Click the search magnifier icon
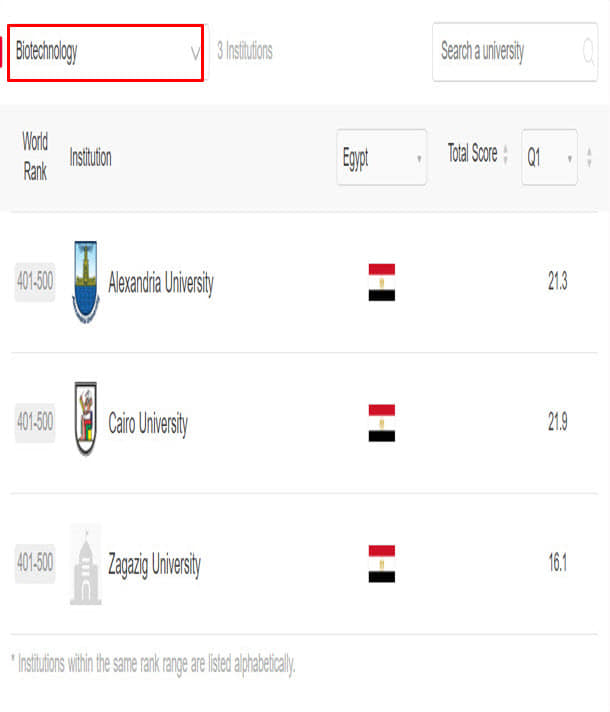The image size is (610, 712). pyautogui.click(x=588, y=52)
